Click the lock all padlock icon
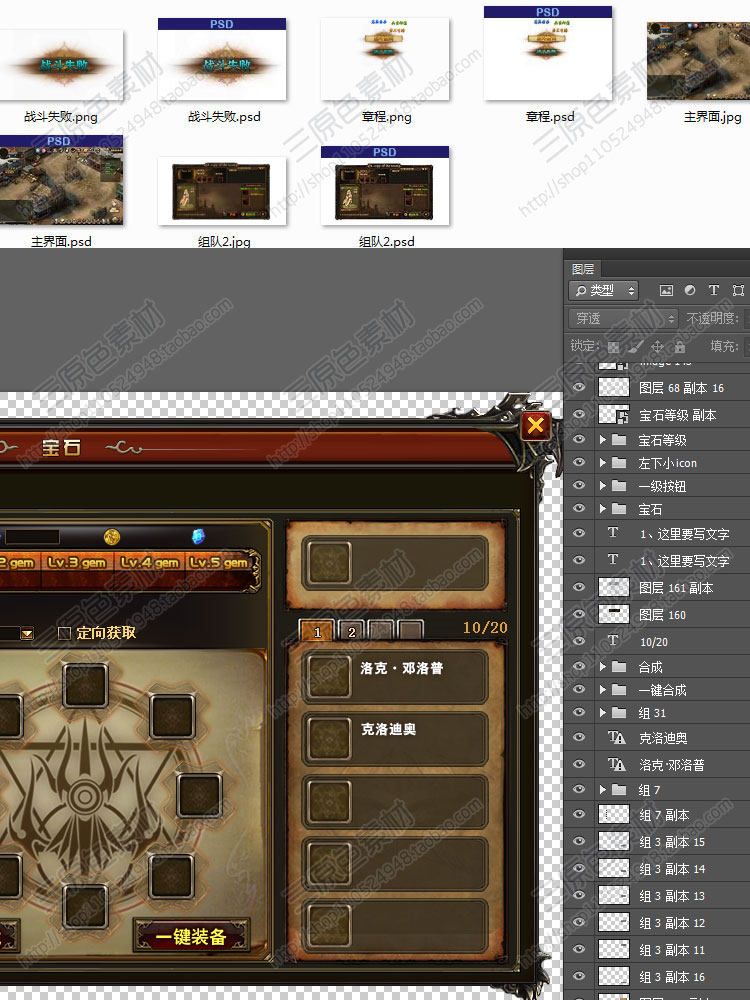 (680, 347)
